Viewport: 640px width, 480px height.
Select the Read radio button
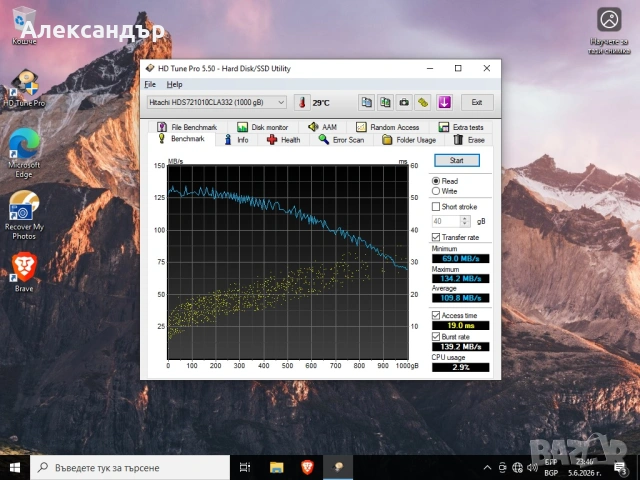(436, 181)
